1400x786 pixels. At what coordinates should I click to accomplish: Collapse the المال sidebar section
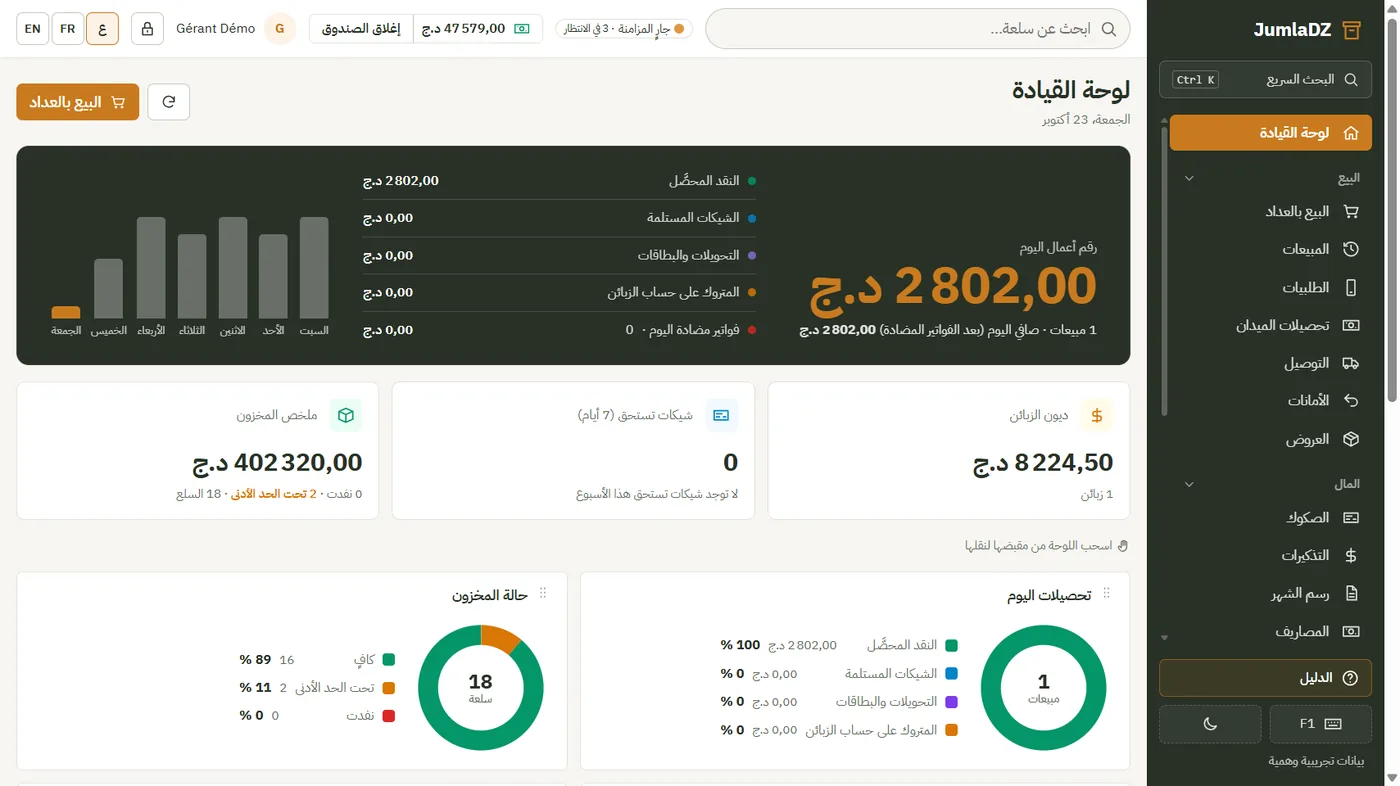point(1189,485)
